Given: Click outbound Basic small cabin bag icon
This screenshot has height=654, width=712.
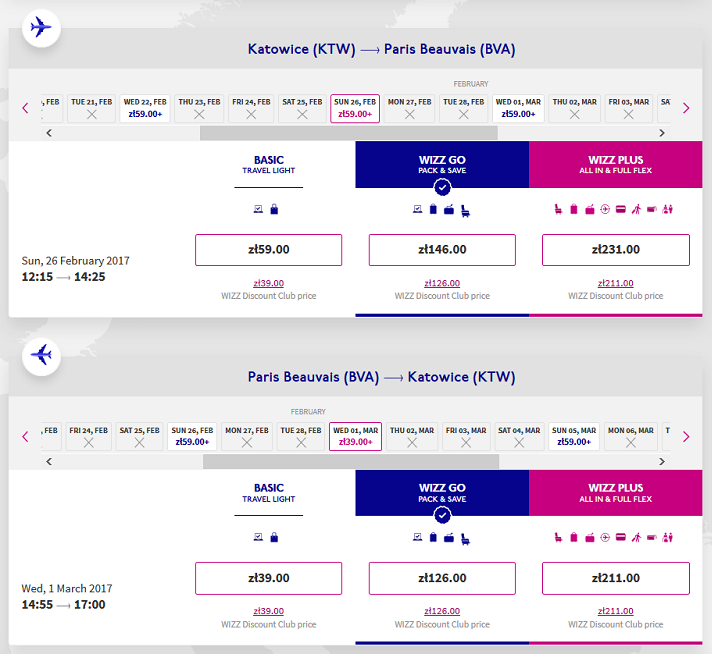Looking at the screenshot, I should pos(274,209).
